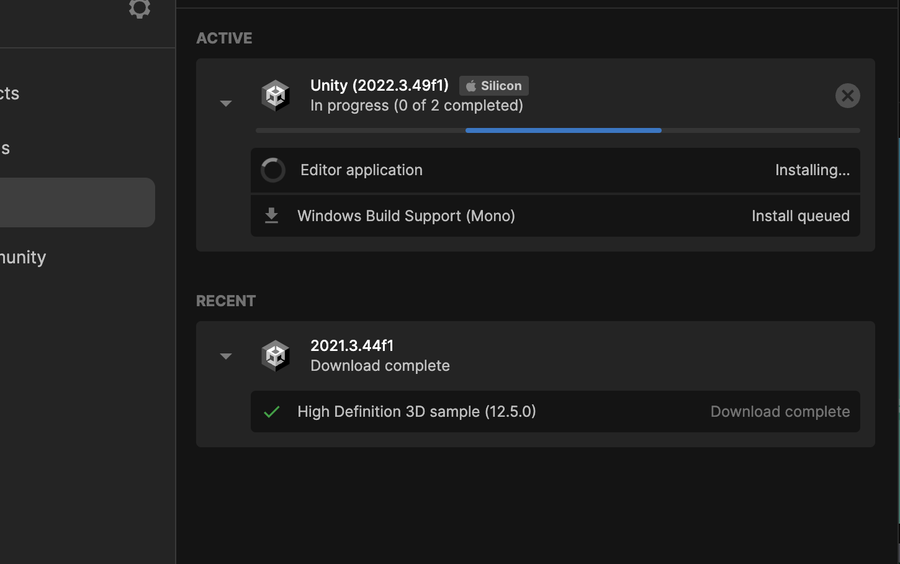Cancel the Unity 2022.3.49f1 install
This screenshot has height=564, width=900.
pyautogui.click(x=847, y=95)
